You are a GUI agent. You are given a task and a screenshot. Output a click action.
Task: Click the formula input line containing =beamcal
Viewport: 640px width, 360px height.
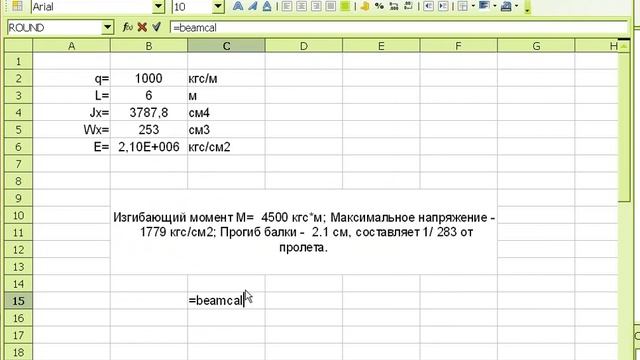point(399,28)
